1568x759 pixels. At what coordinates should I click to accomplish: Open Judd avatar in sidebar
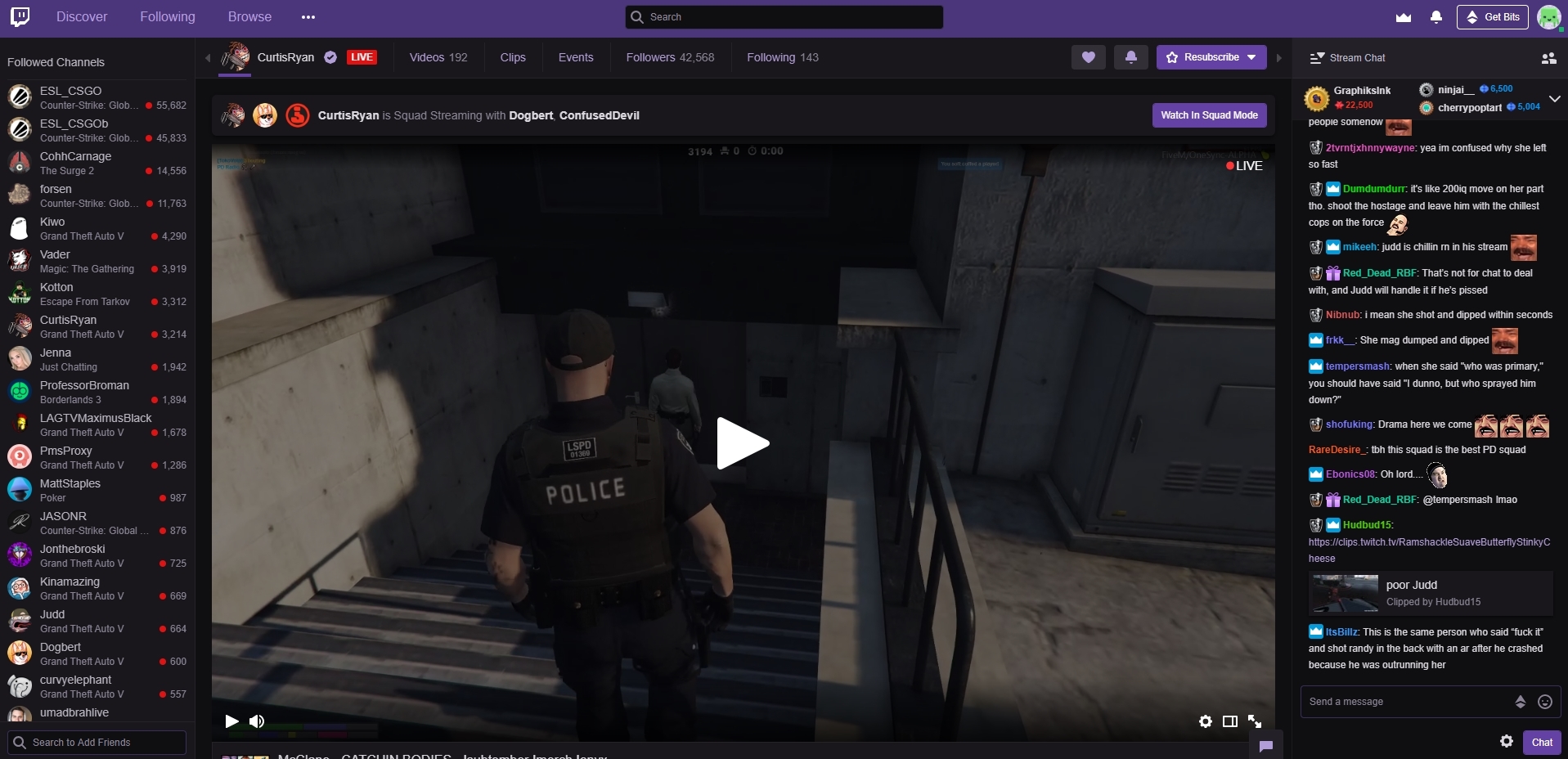(x=20, y=621)
